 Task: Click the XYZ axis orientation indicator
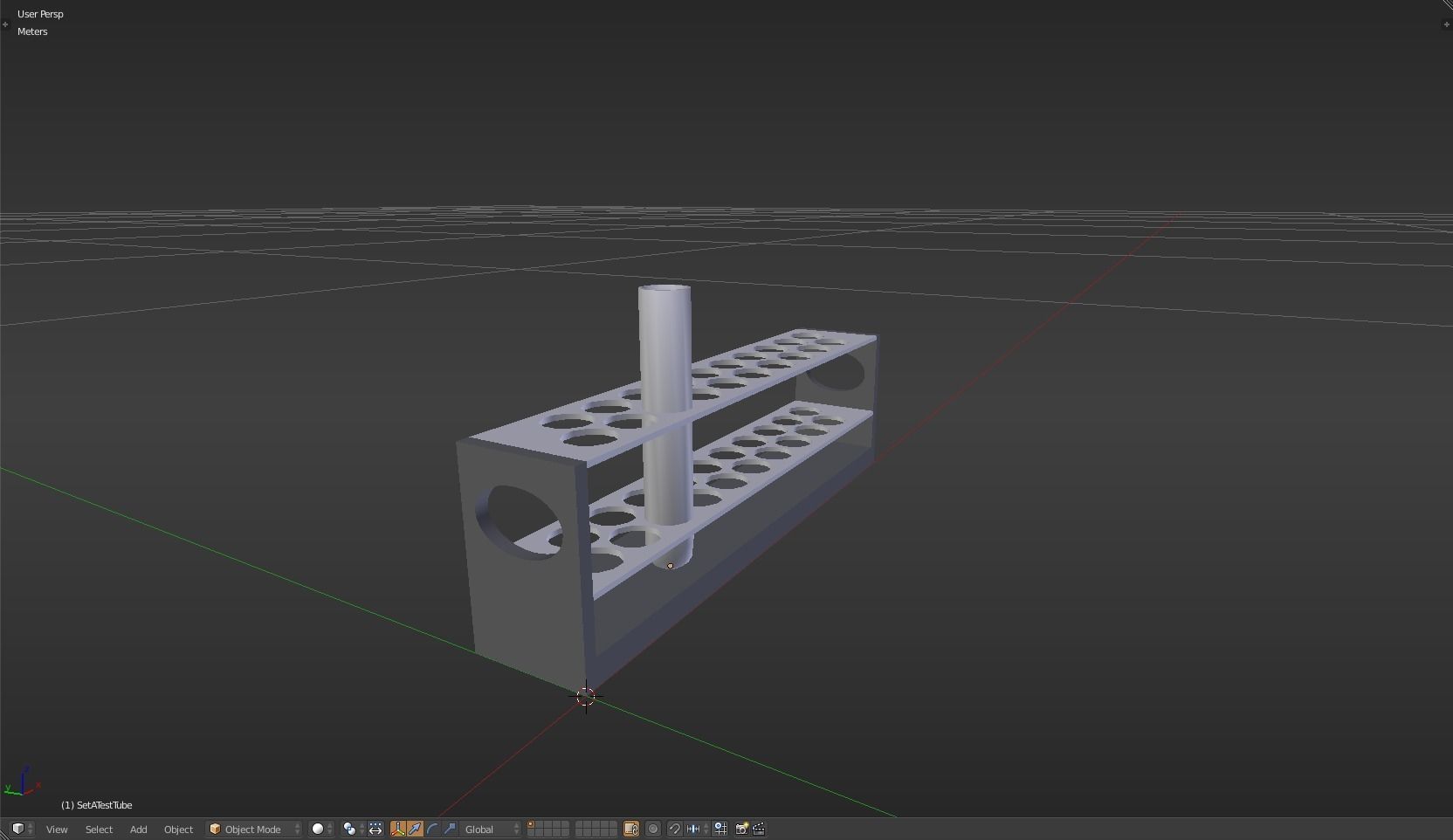point(23,782)
